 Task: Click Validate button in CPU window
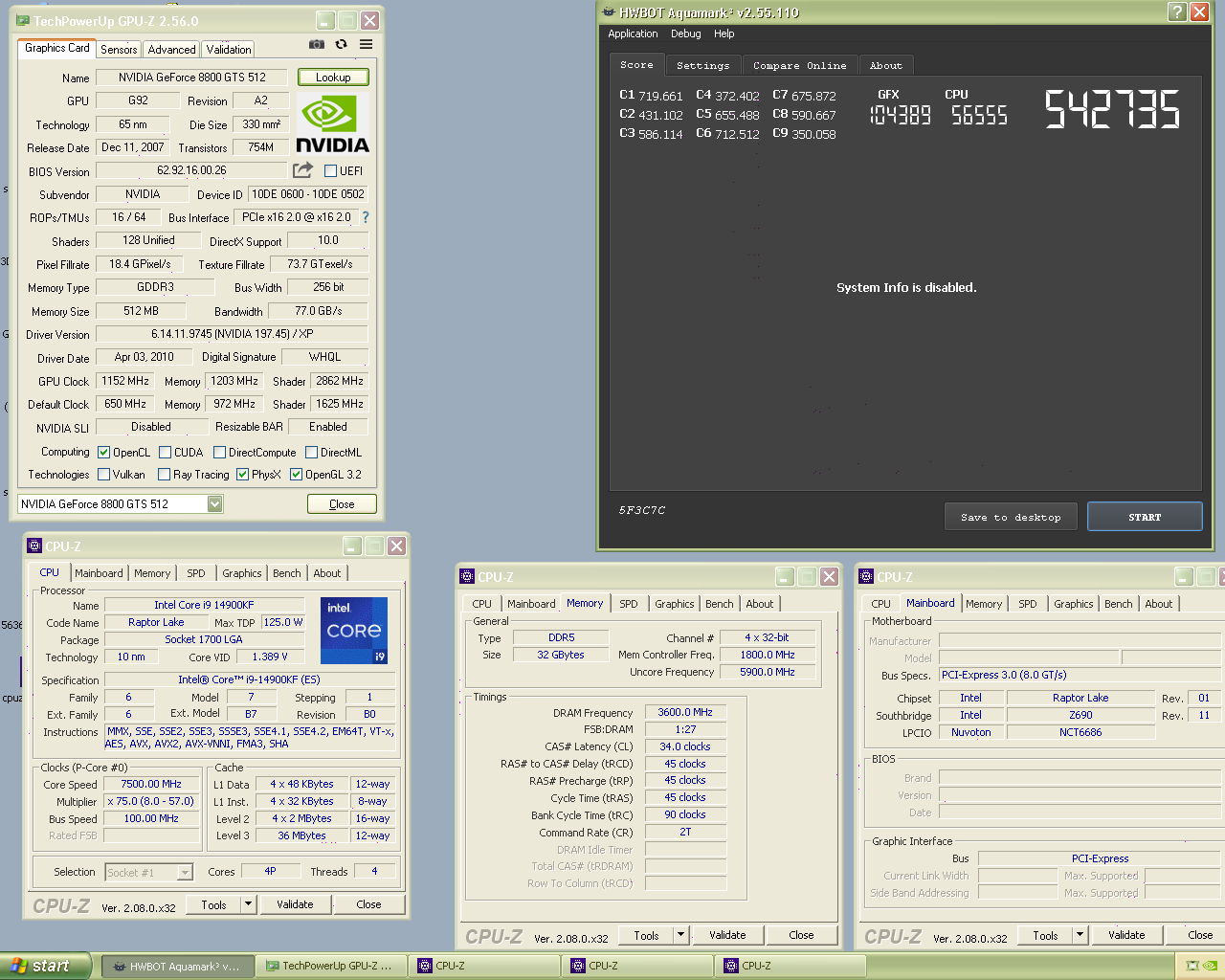pos(295,904)
